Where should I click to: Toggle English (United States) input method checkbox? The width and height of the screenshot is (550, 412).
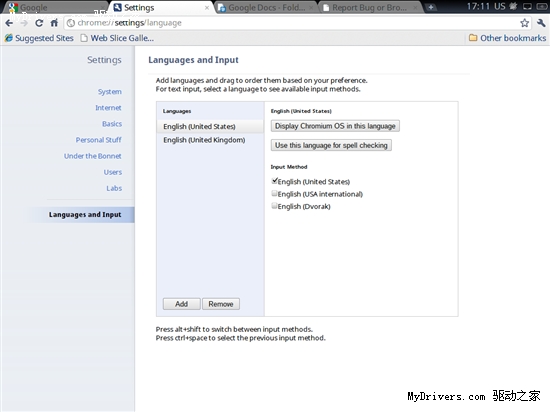pos(274,181)
